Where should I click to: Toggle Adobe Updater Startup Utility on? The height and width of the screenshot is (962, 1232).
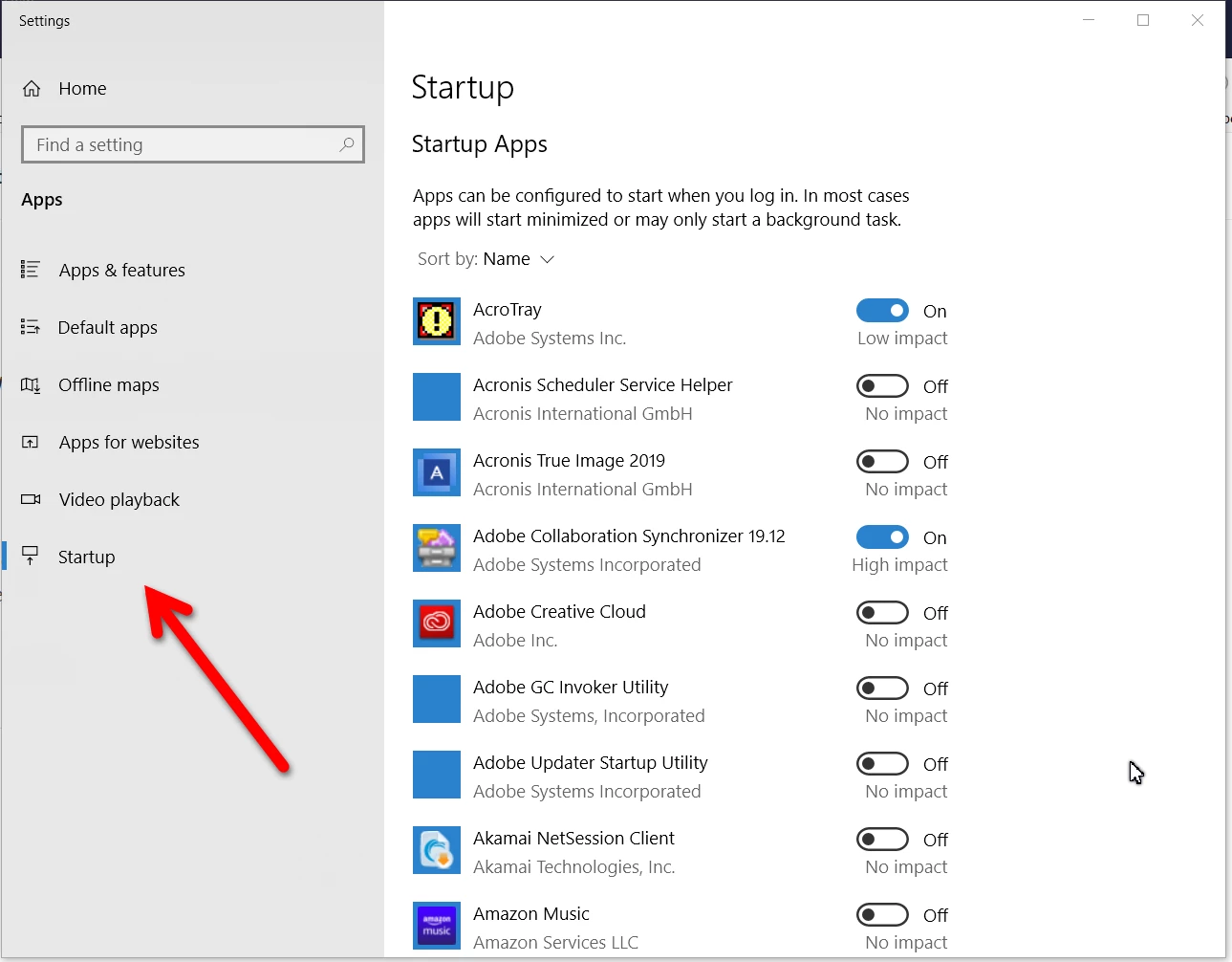[882, 764]
